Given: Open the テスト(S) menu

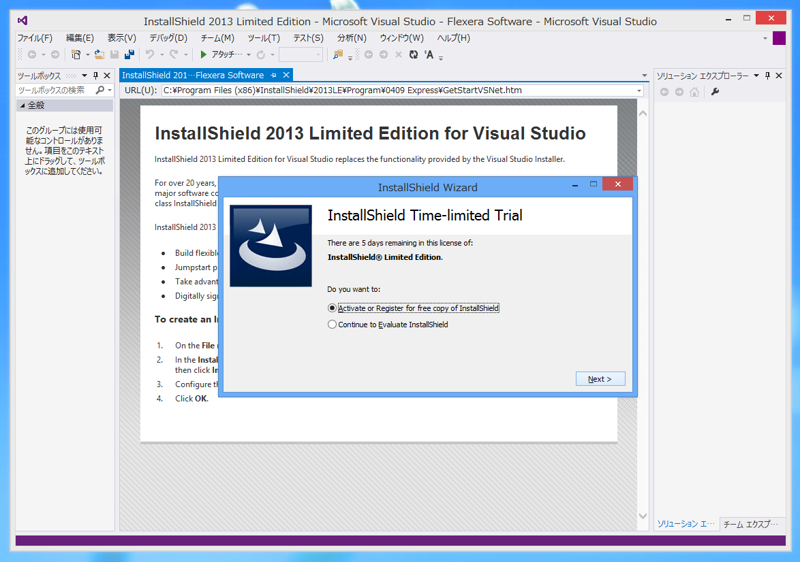Looking at the screenshot, I should click(x=308, y=38).
